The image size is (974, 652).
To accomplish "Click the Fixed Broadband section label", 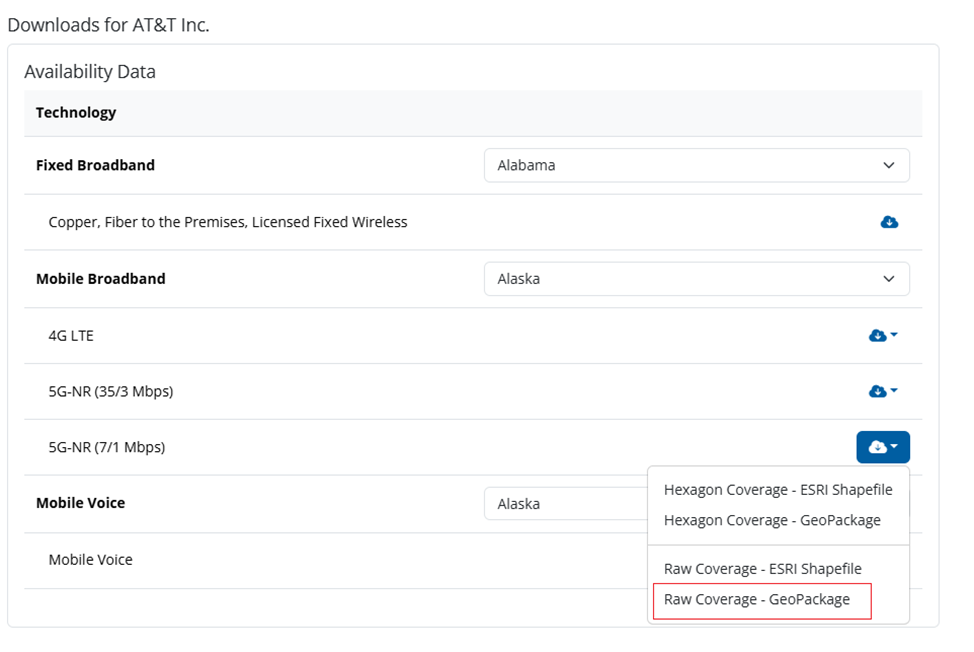I will coord(95,165).
